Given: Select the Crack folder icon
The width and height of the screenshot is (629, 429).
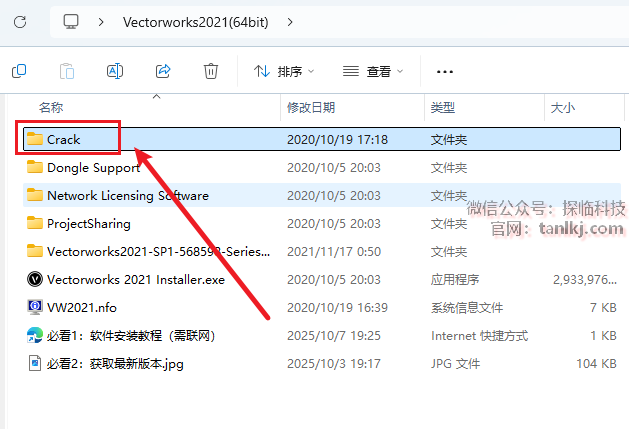Looking at the screenshot, I should [35, 139].
